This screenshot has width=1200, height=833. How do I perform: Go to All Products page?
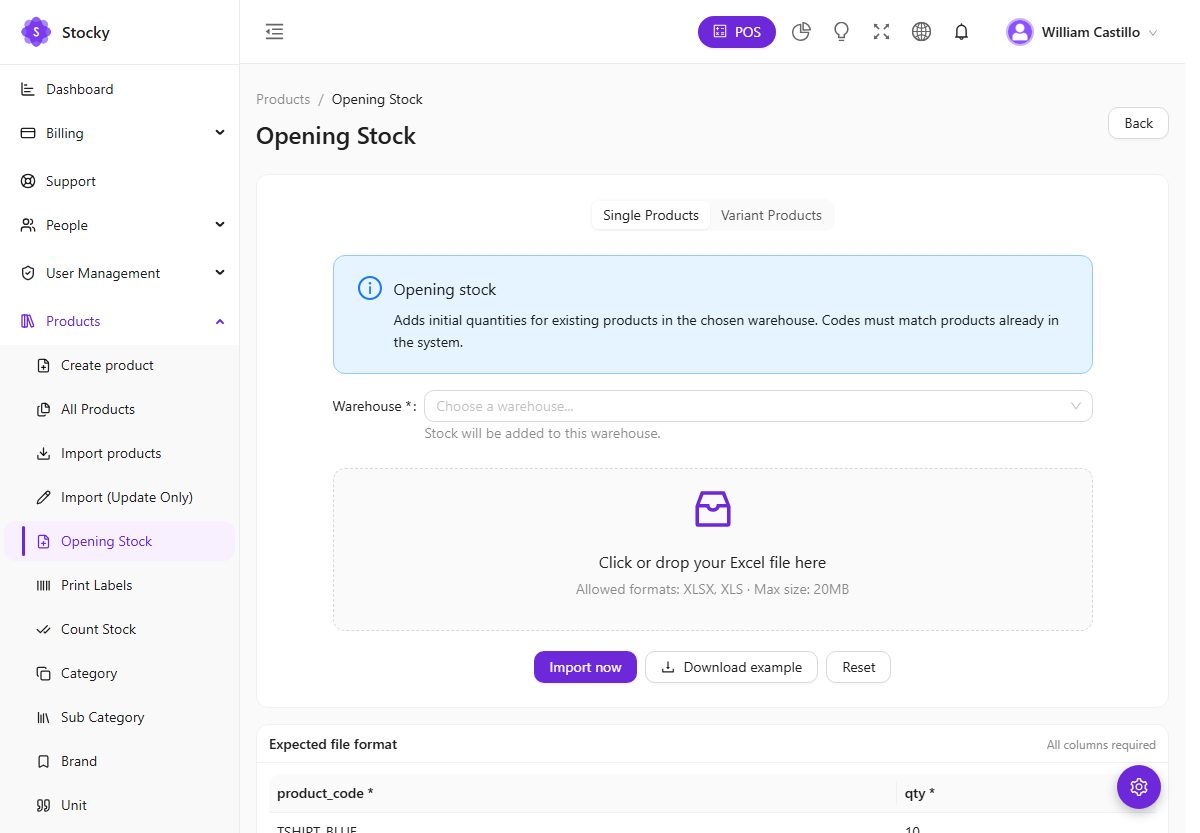click(x=120, y=409)
